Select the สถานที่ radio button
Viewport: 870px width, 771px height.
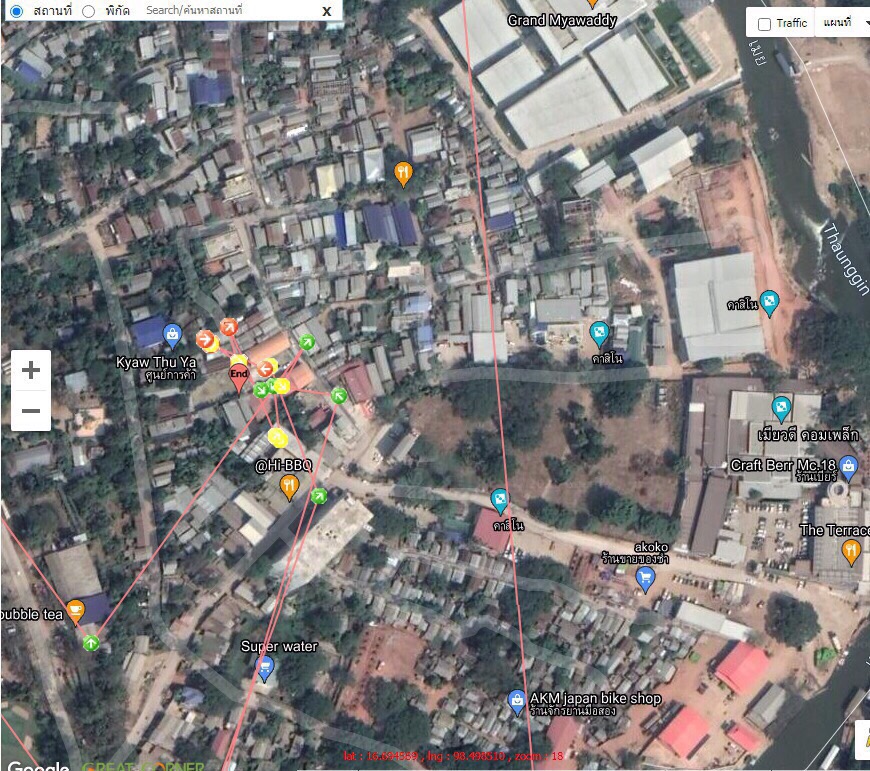[17, 11]
